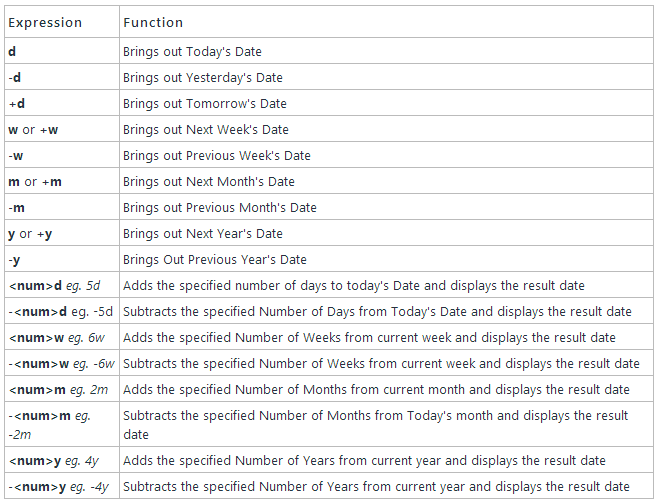
Task: Click the '-<num>w eg. -6w' description text
Action: coord(381,363)
